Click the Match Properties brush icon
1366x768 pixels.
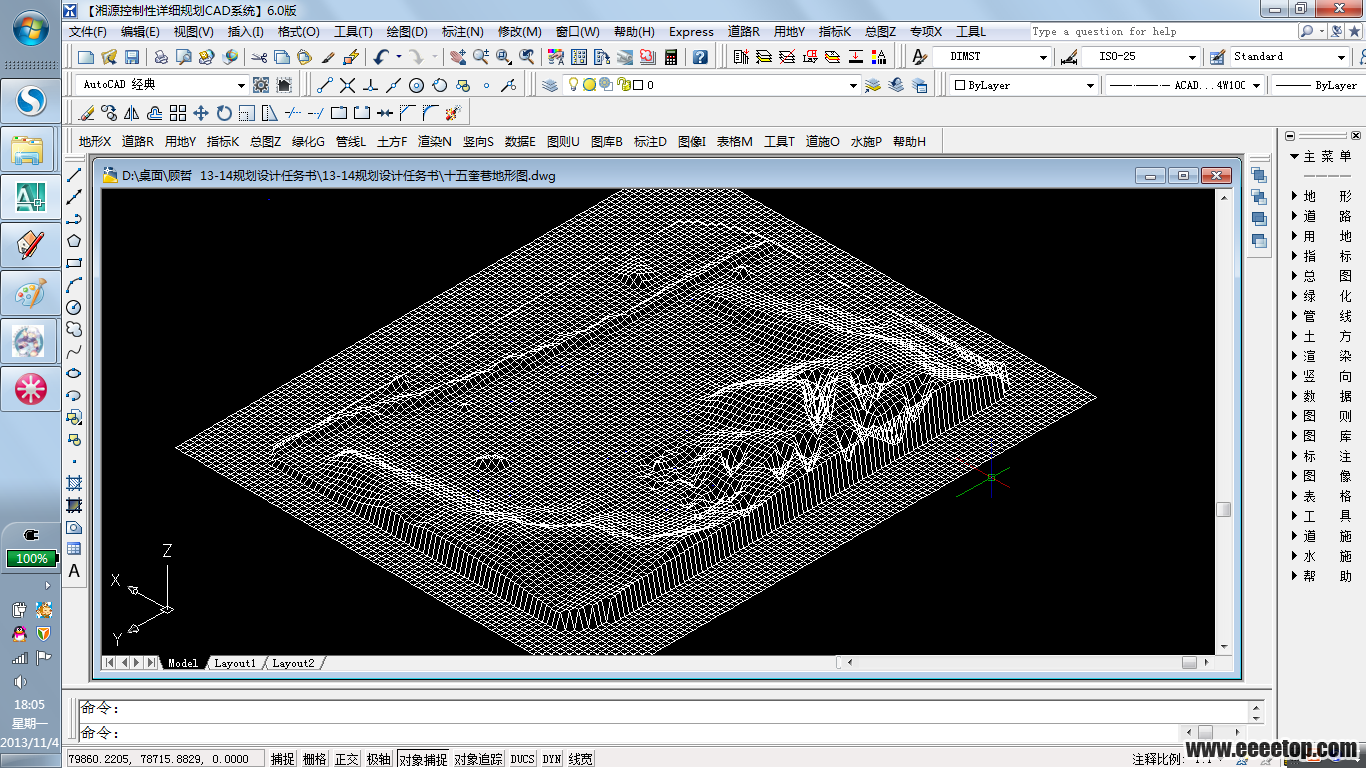pyautogui.click(x=328, y=57)
